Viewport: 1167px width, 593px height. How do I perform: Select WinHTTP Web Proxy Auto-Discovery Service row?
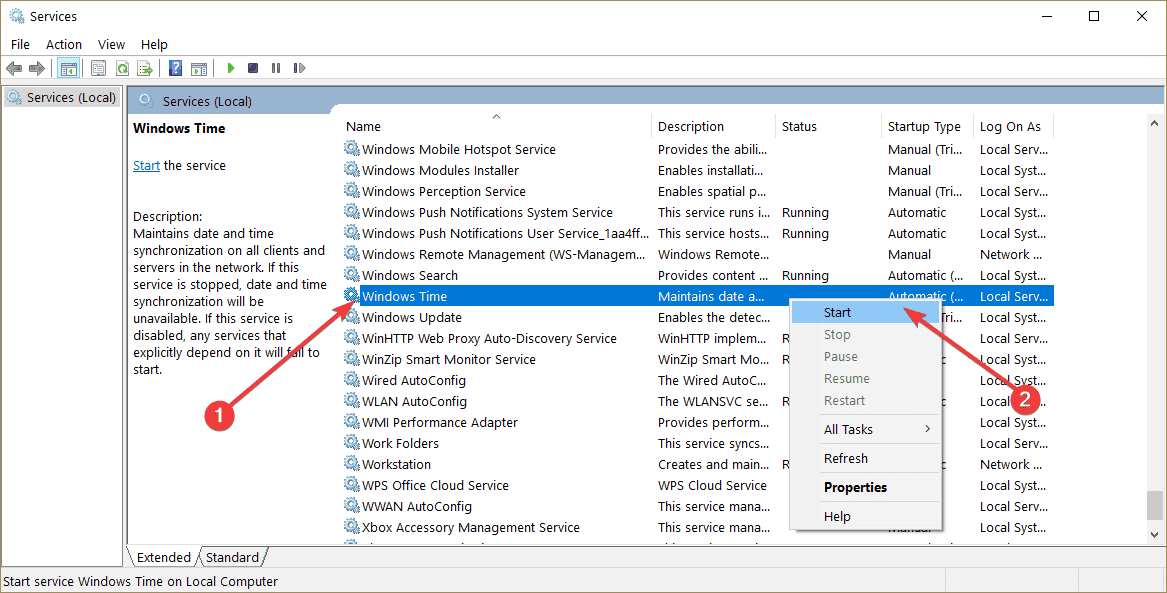pyautogui.click(x=698, y=338)
